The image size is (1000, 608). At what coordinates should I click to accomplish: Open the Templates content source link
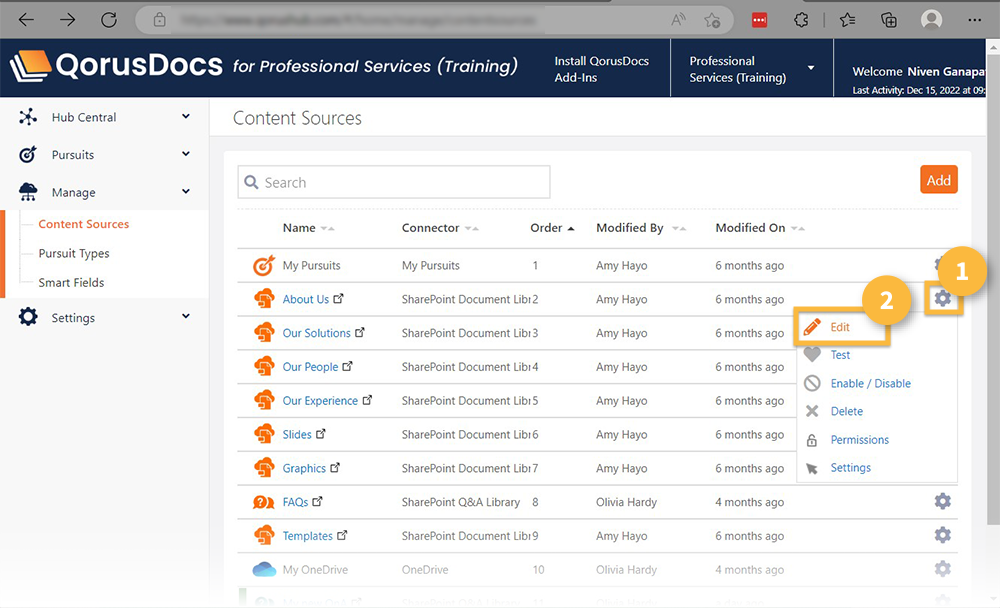307,536
